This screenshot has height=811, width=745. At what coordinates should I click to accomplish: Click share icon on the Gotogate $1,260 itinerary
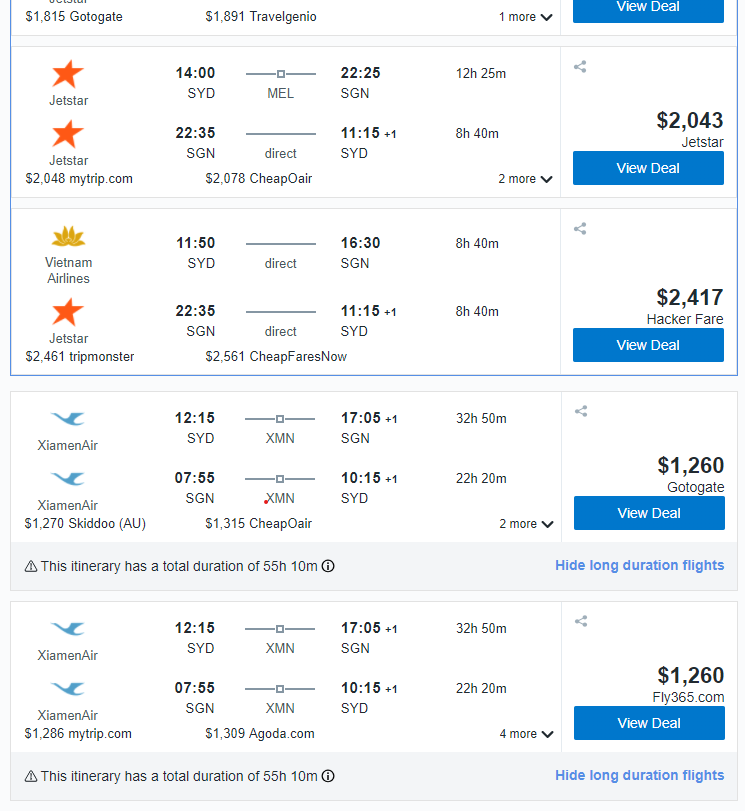[581, 411]
